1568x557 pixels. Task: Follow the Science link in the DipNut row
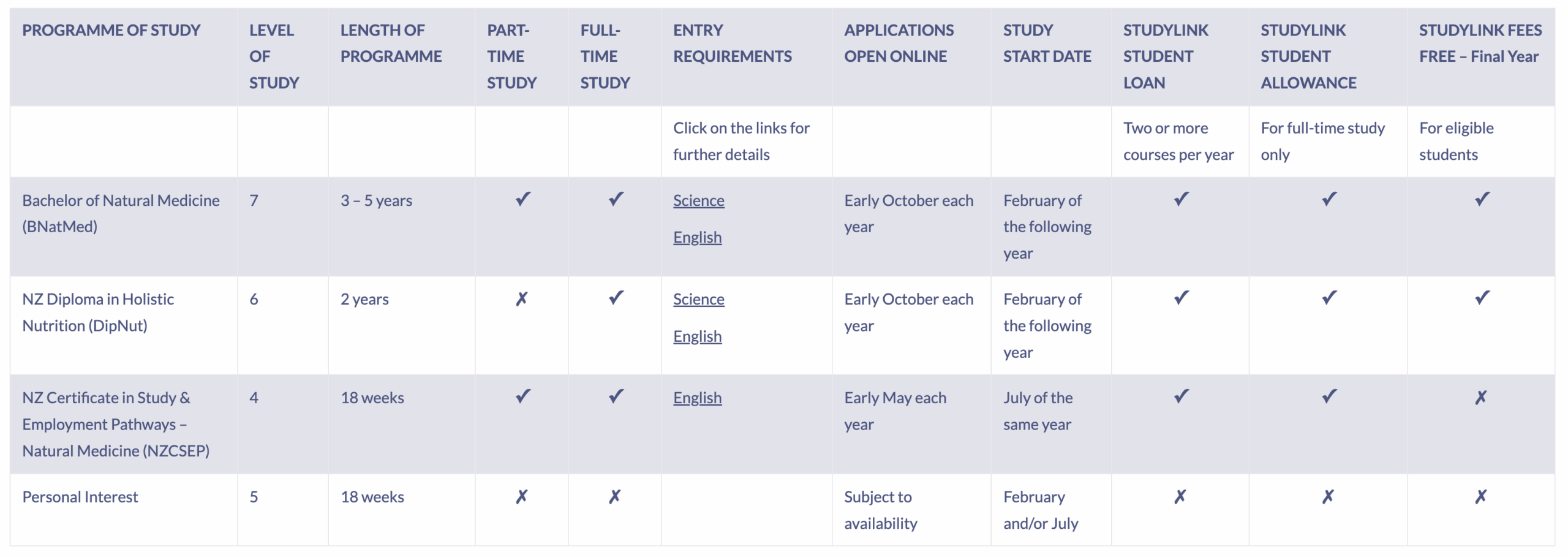click(698, 299)
